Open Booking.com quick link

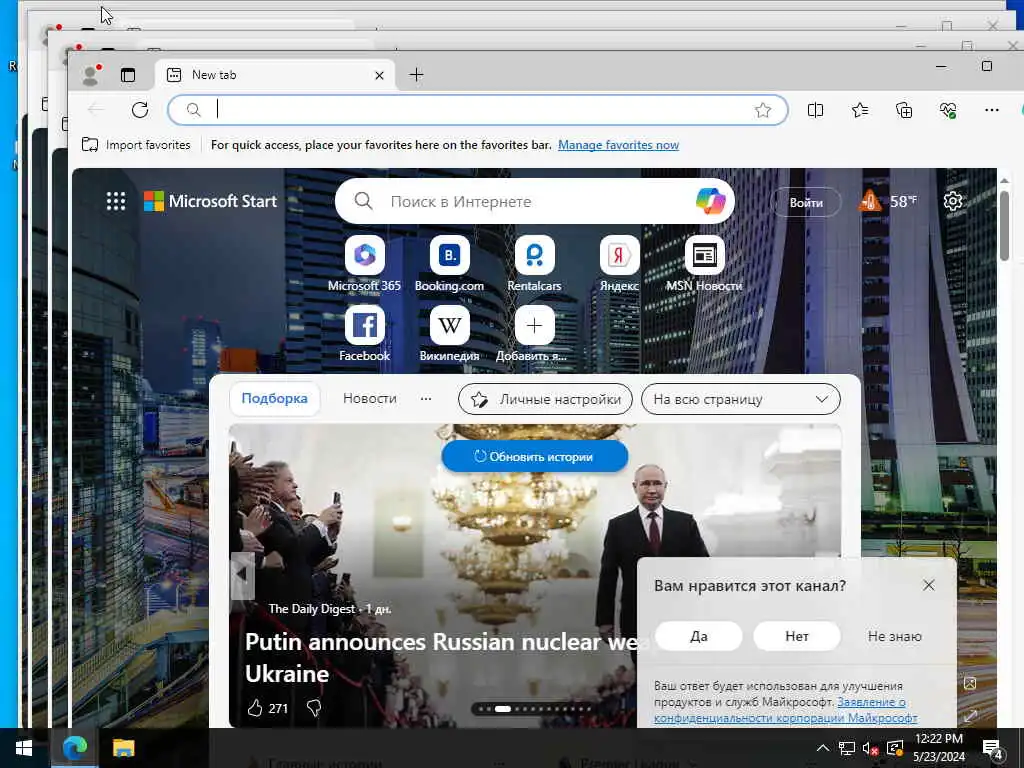coord(449,264)
